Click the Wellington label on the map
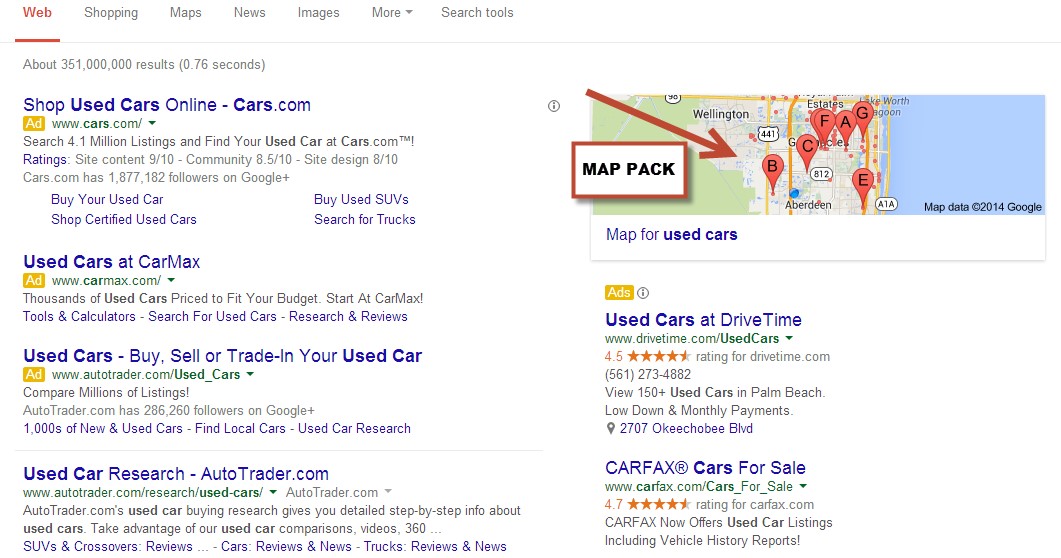Viewport: 1061px width, 558px height. click(x=721, y=114)
